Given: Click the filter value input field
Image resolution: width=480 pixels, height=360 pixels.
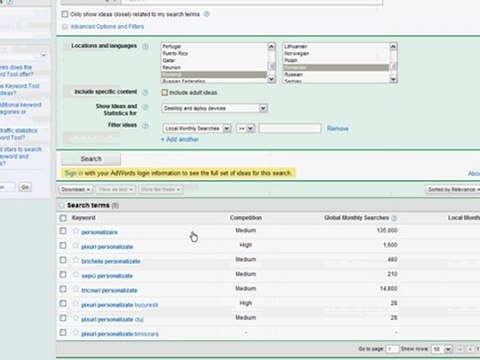Looking at the screenshot, I should [290, 128].
